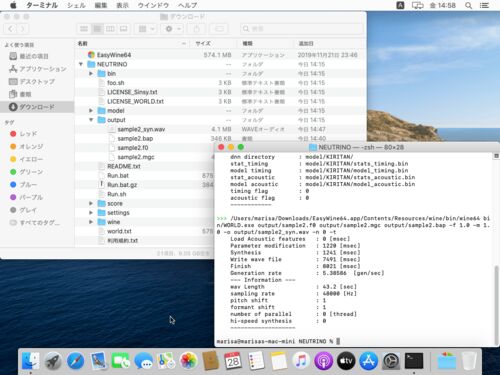Open the ヘルプ menu

pos(187,5)
